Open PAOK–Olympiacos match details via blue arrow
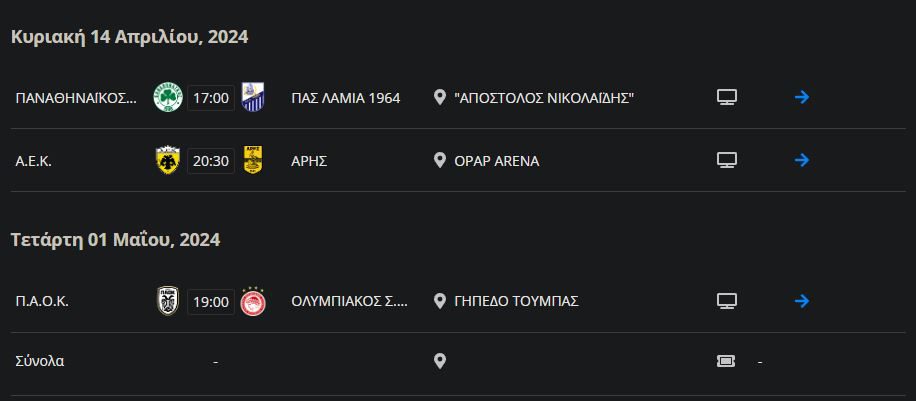The height and width of the screenshot is (401, 916). pos(801,301)
